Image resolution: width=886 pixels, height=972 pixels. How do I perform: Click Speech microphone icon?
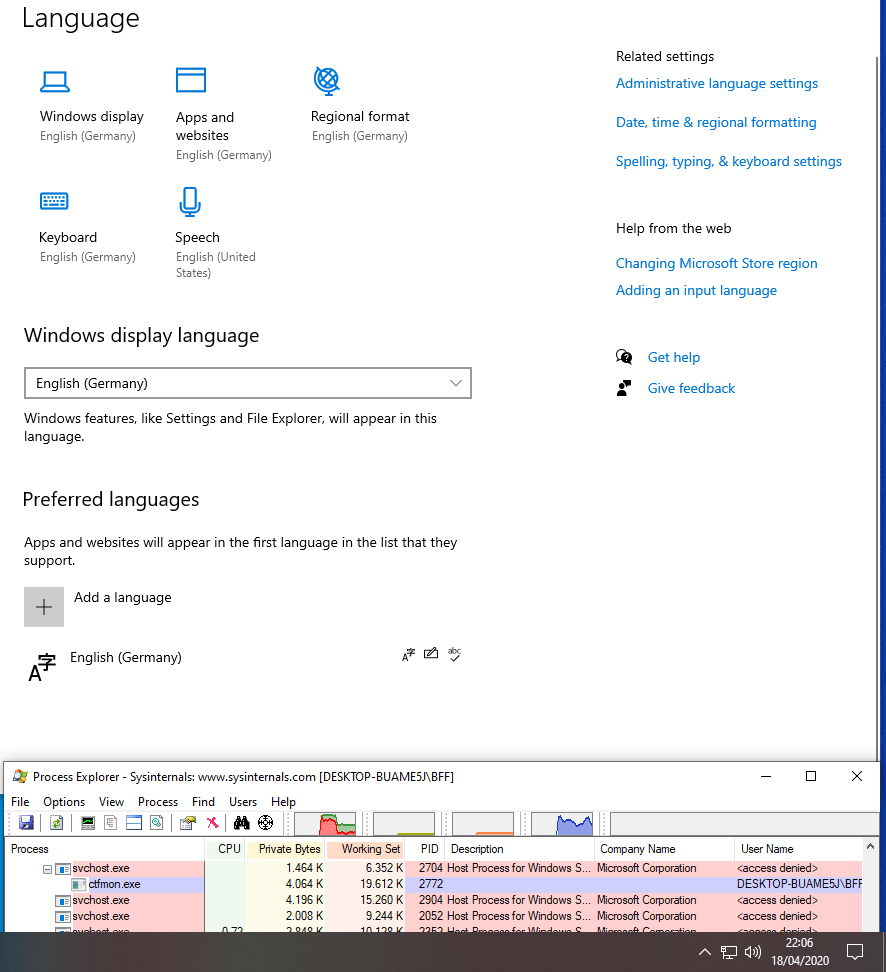click(x=190, y=201)
